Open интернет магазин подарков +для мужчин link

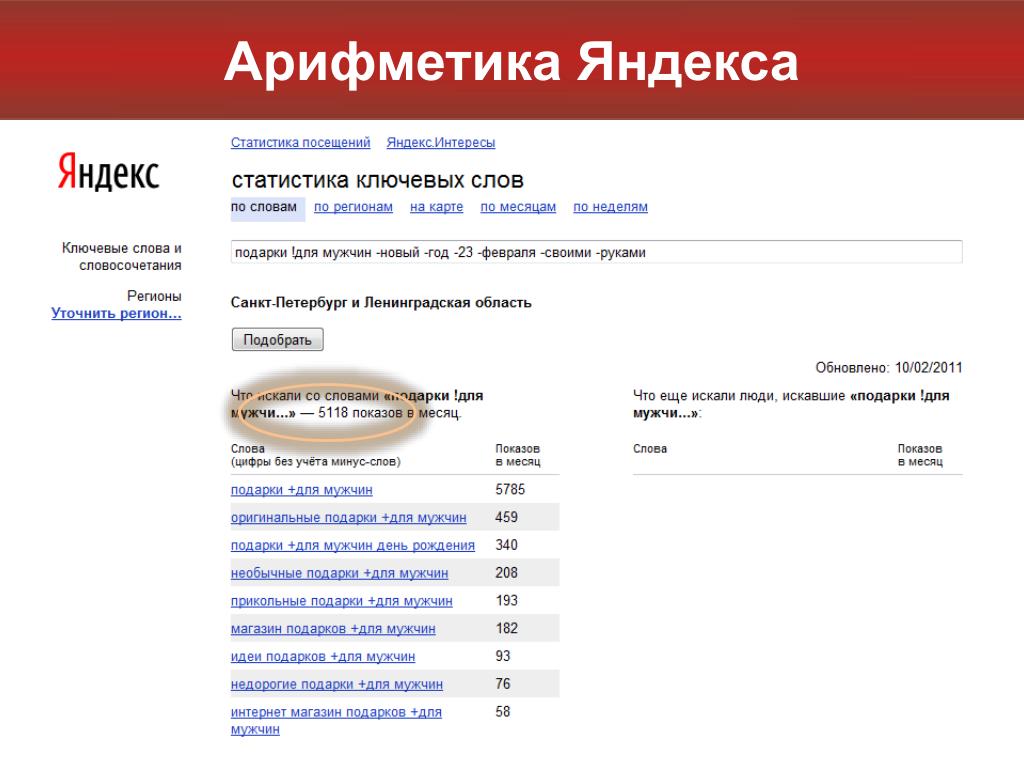(x=336, y=720)
